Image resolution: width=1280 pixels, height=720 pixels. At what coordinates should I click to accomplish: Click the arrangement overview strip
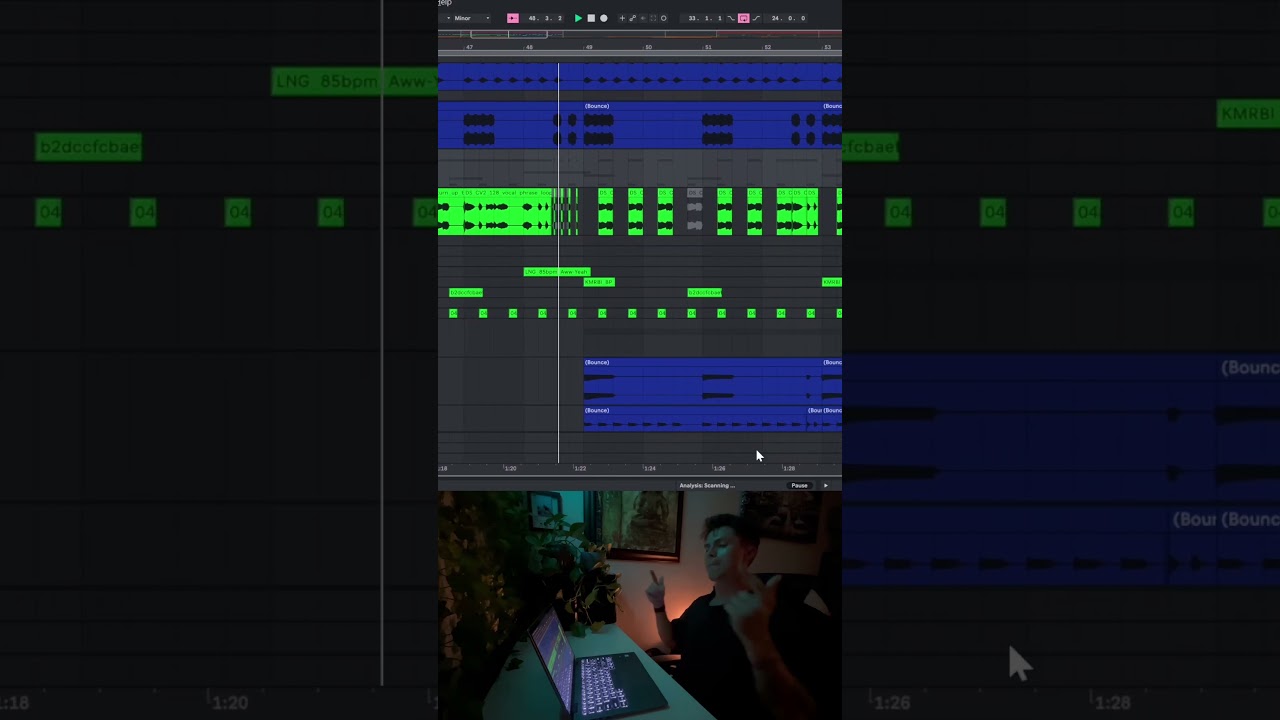pos(640,34)
